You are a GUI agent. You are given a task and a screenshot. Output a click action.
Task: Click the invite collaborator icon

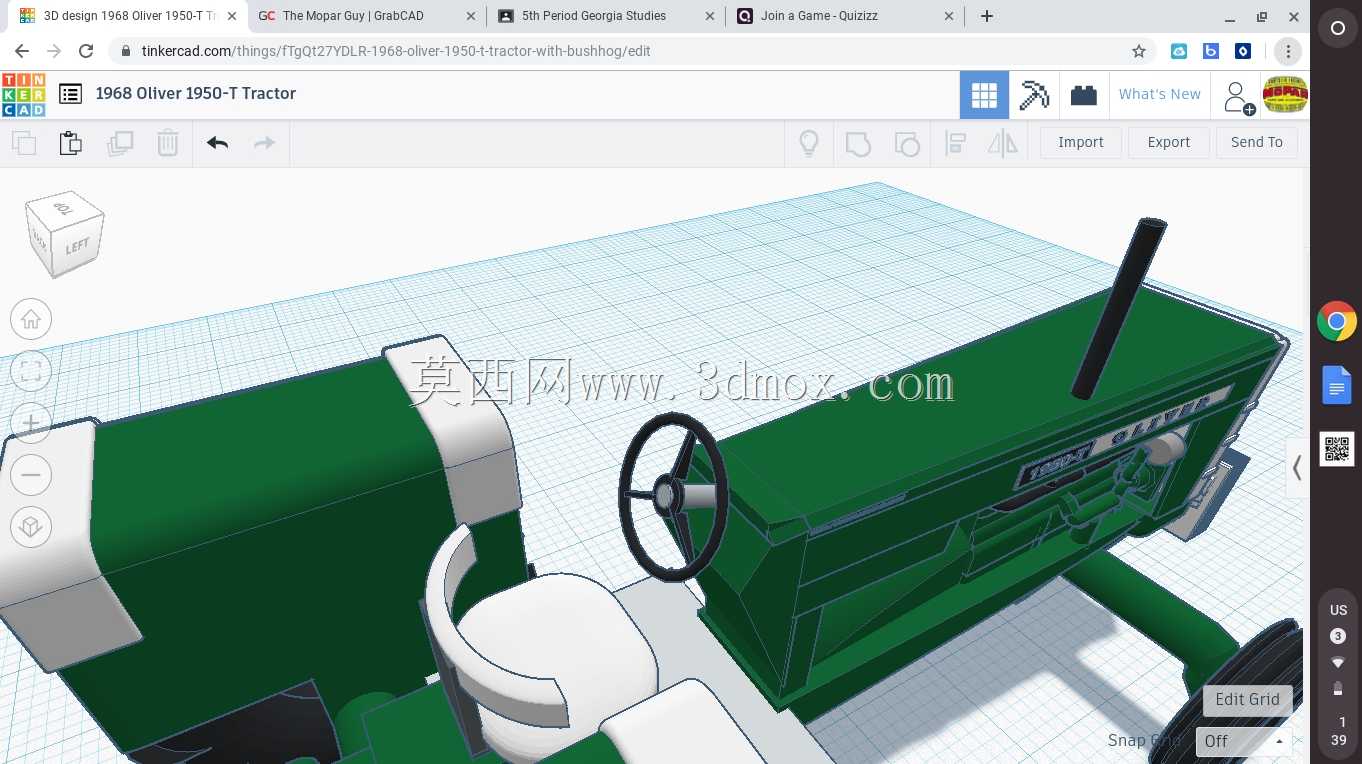(x=1238, y=97)
